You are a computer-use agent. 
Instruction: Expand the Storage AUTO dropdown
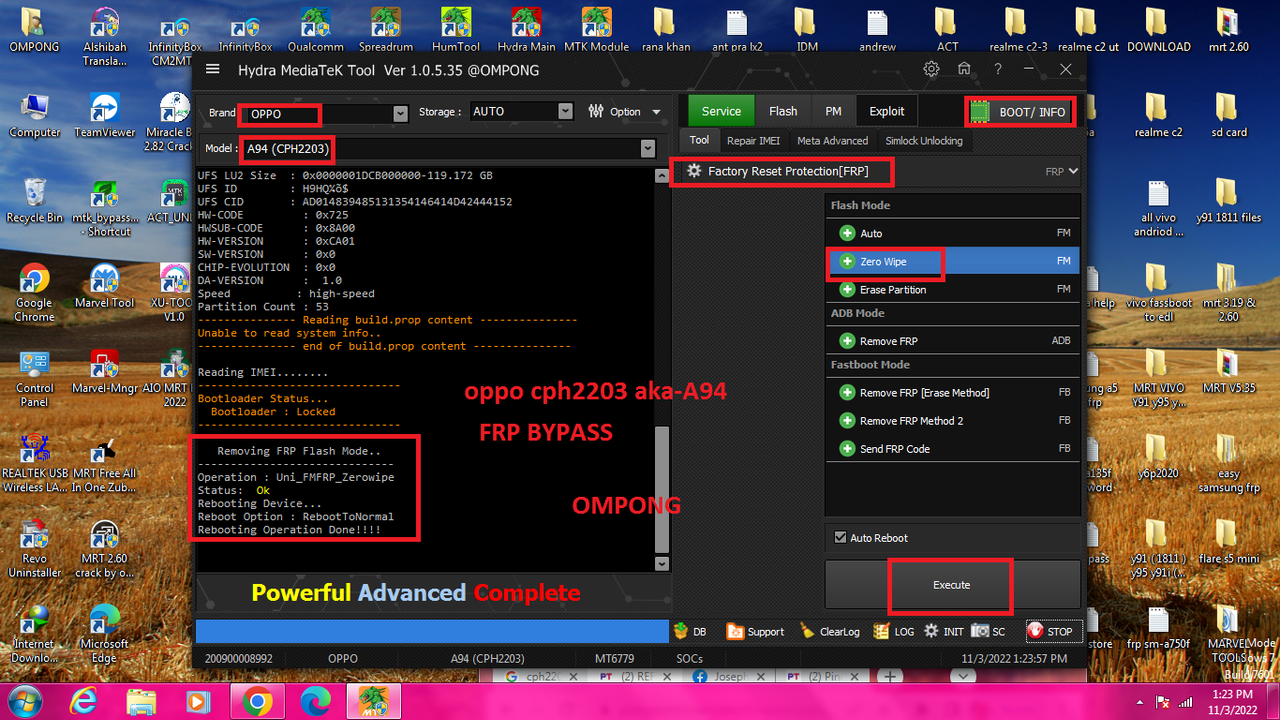(565, 112)
